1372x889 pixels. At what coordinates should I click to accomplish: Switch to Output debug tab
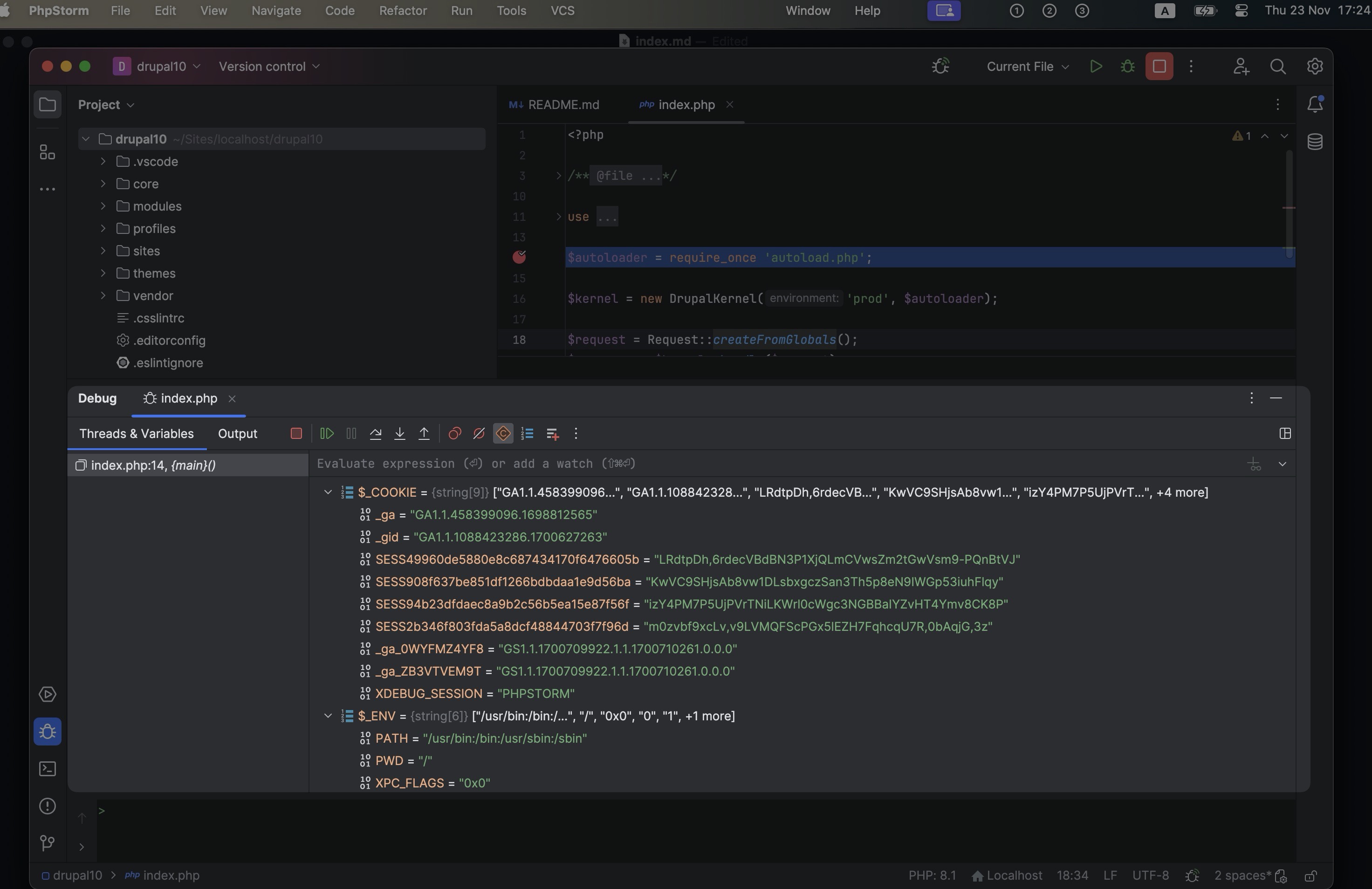click(238, 433)
